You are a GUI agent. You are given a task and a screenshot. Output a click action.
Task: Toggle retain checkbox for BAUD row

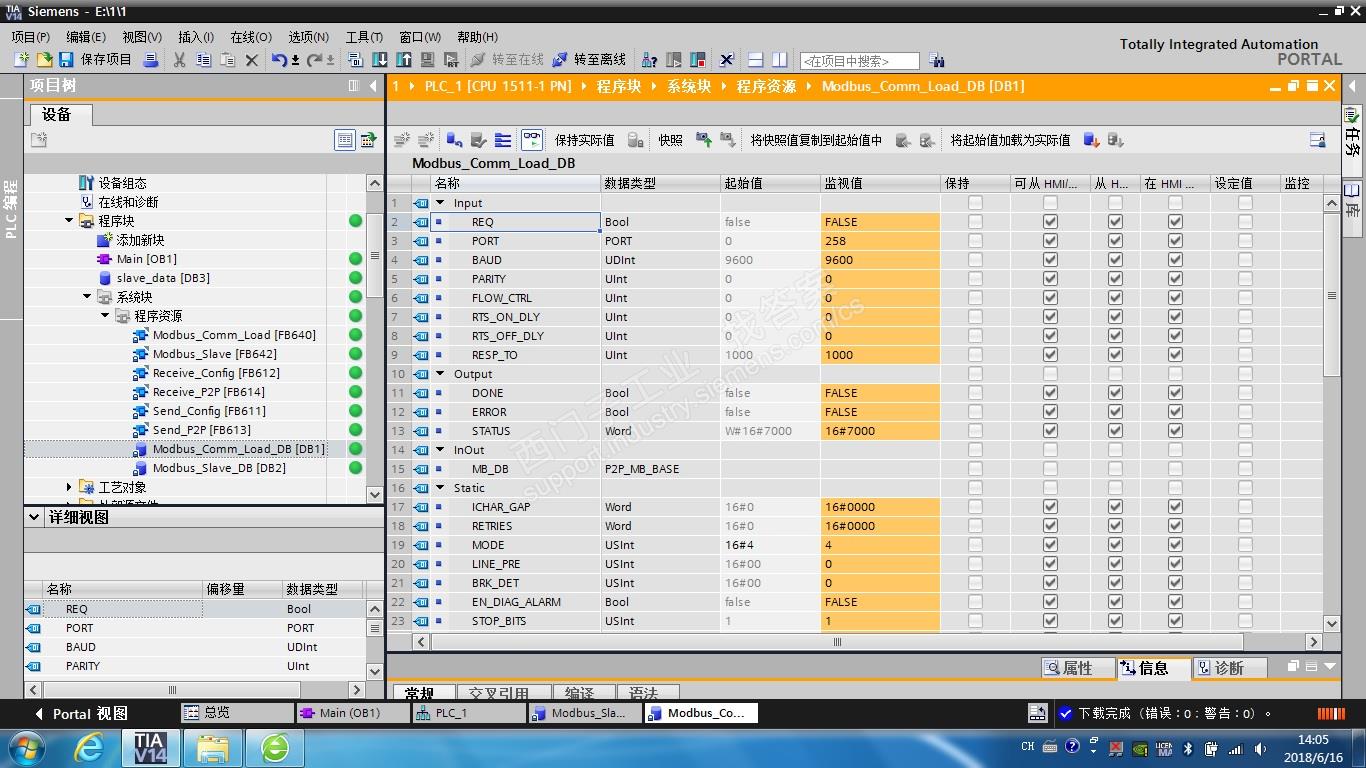tap(975, 260)
